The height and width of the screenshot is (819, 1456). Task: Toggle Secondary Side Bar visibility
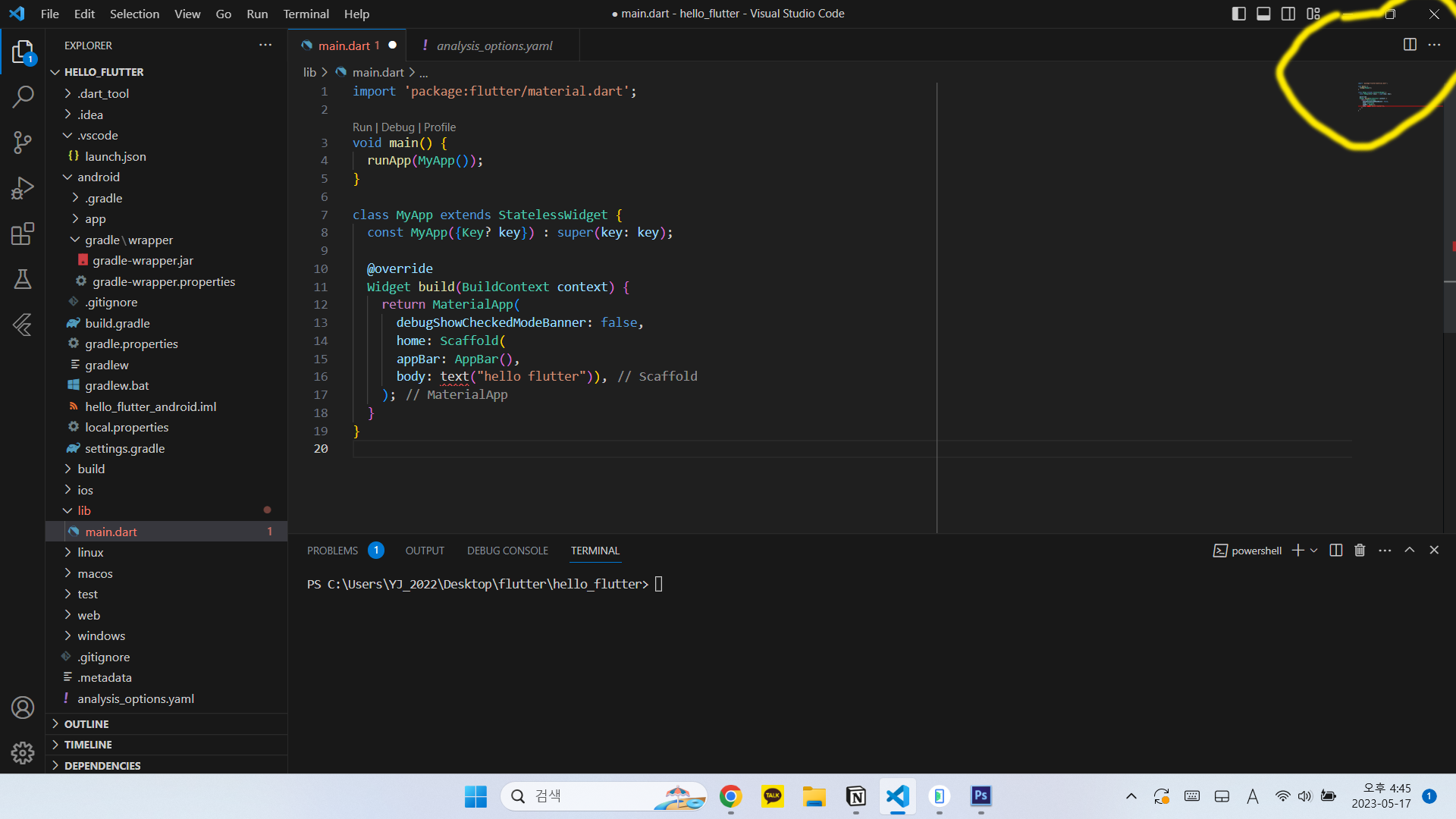click(1288, 14)
